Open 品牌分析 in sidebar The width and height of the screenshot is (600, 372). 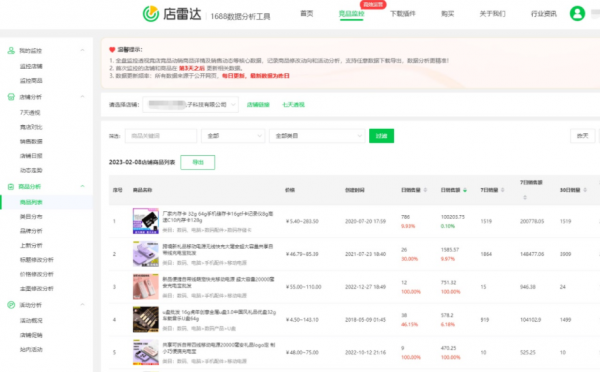tap(31, 231)
